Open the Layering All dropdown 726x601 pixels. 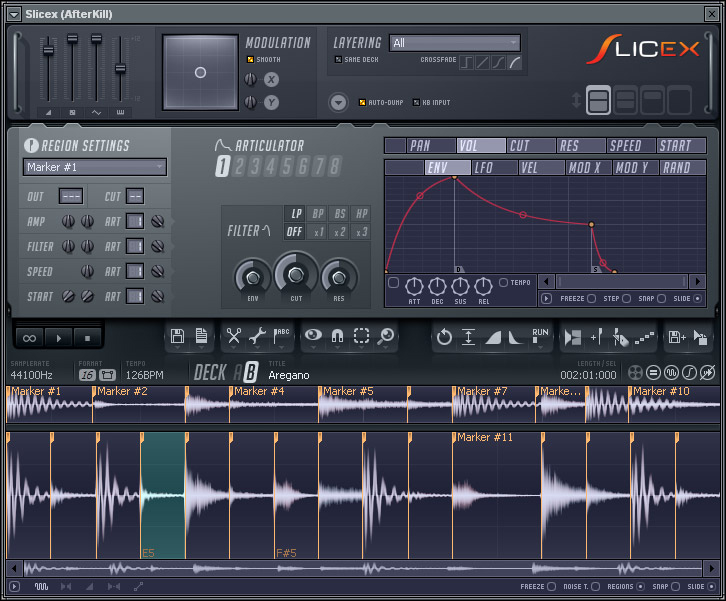pos(455,43)
